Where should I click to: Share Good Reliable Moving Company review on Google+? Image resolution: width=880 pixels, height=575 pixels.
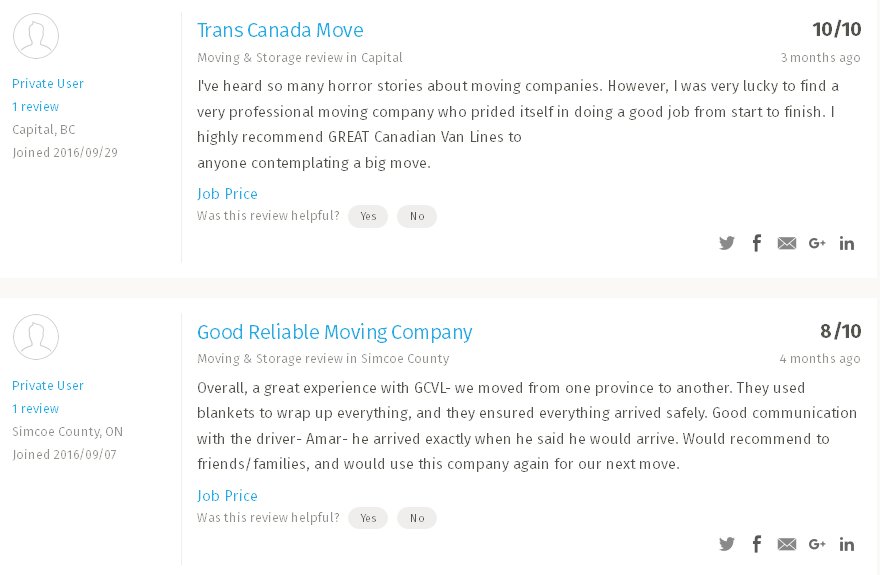pyautogui.click(x=817, y=545)
